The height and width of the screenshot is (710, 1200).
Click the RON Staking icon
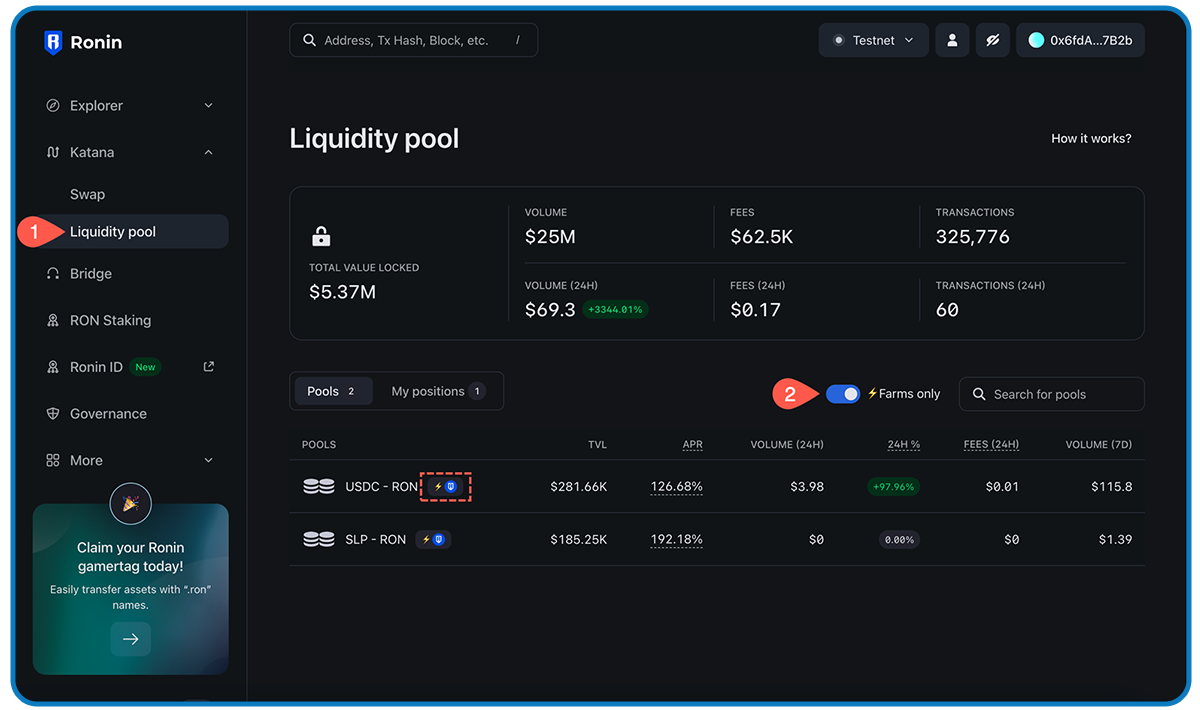coord(53,320)
